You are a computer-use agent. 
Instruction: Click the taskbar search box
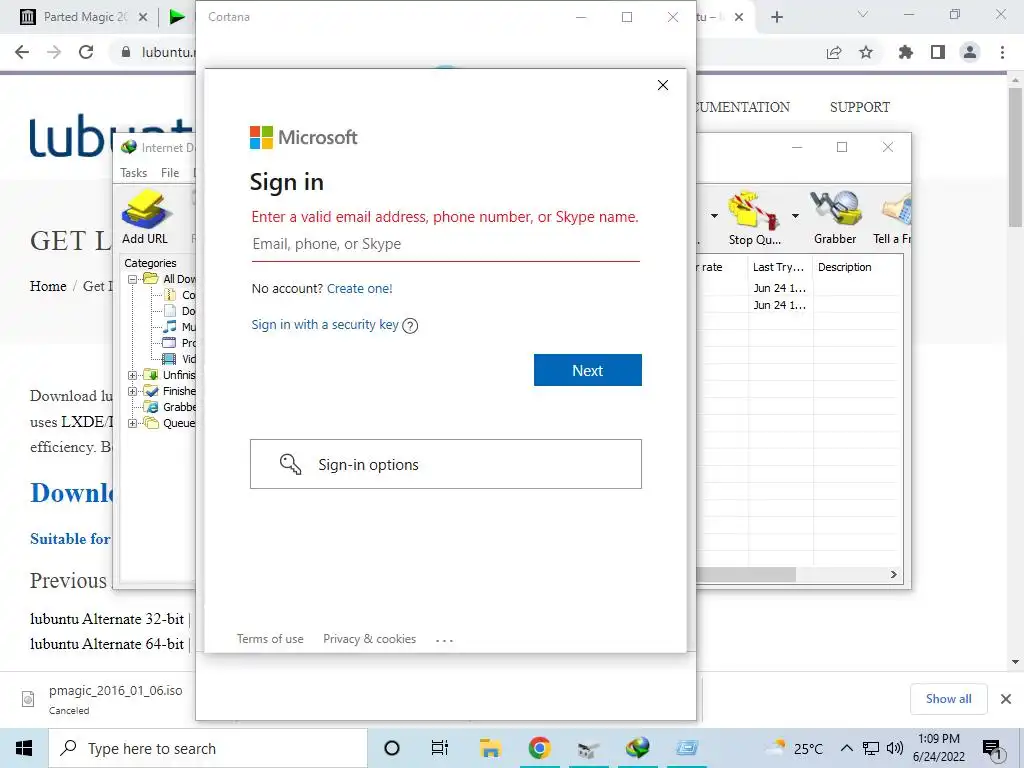coord(208,748)
